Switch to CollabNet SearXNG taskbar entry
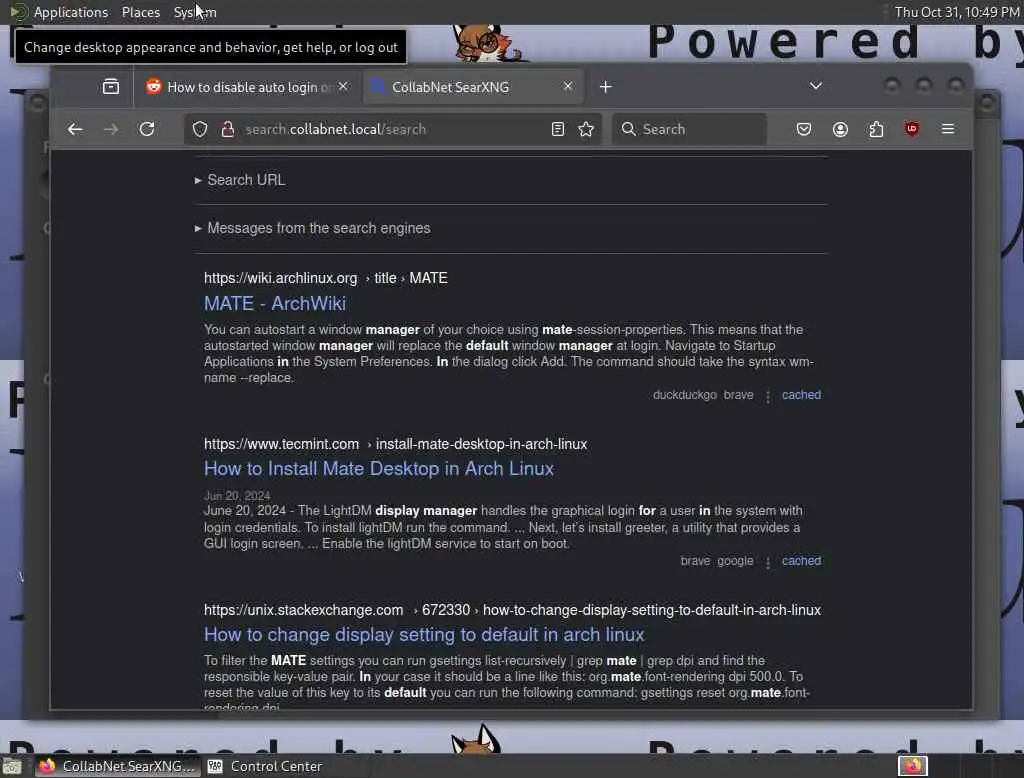The width and height of the screenshot is (1024, 778). point(116,766)
